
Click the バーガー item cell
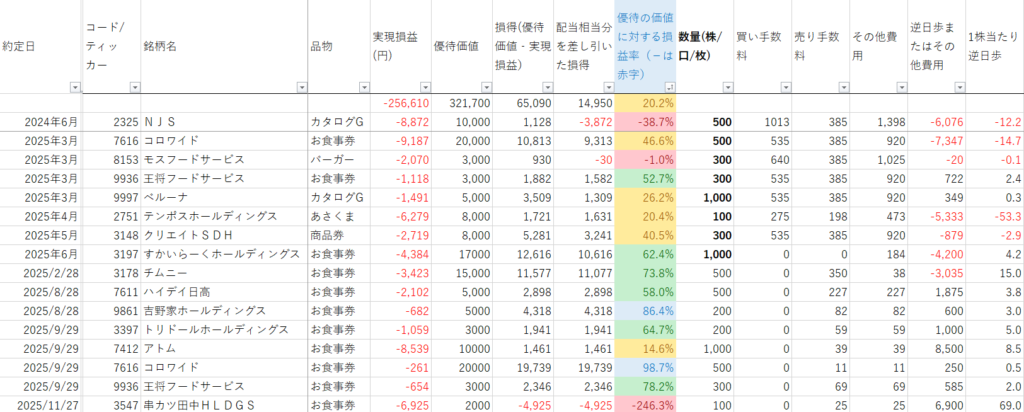point(337,159)
